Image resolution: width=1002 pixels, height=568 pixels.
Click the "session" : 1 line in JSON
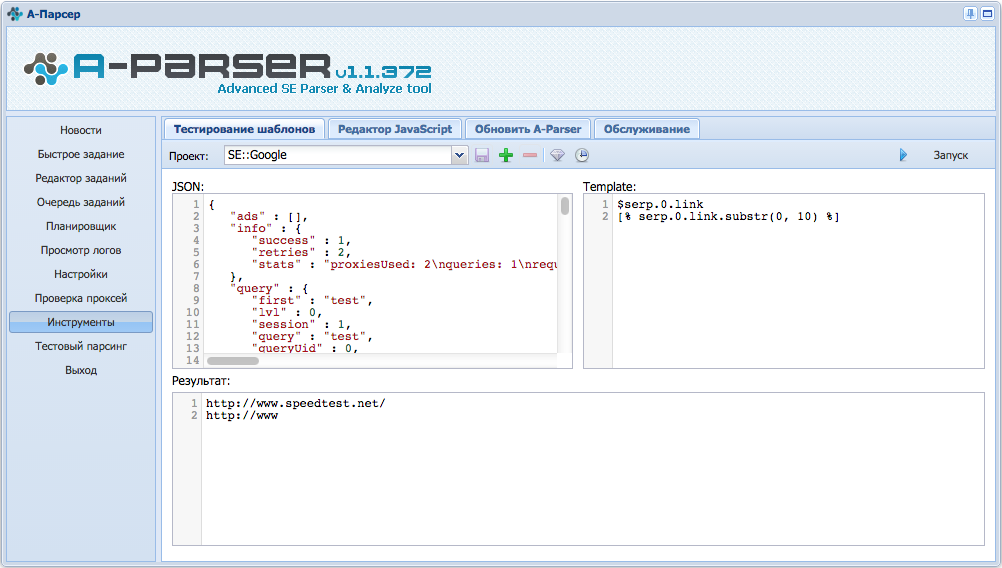click(301, 325)
